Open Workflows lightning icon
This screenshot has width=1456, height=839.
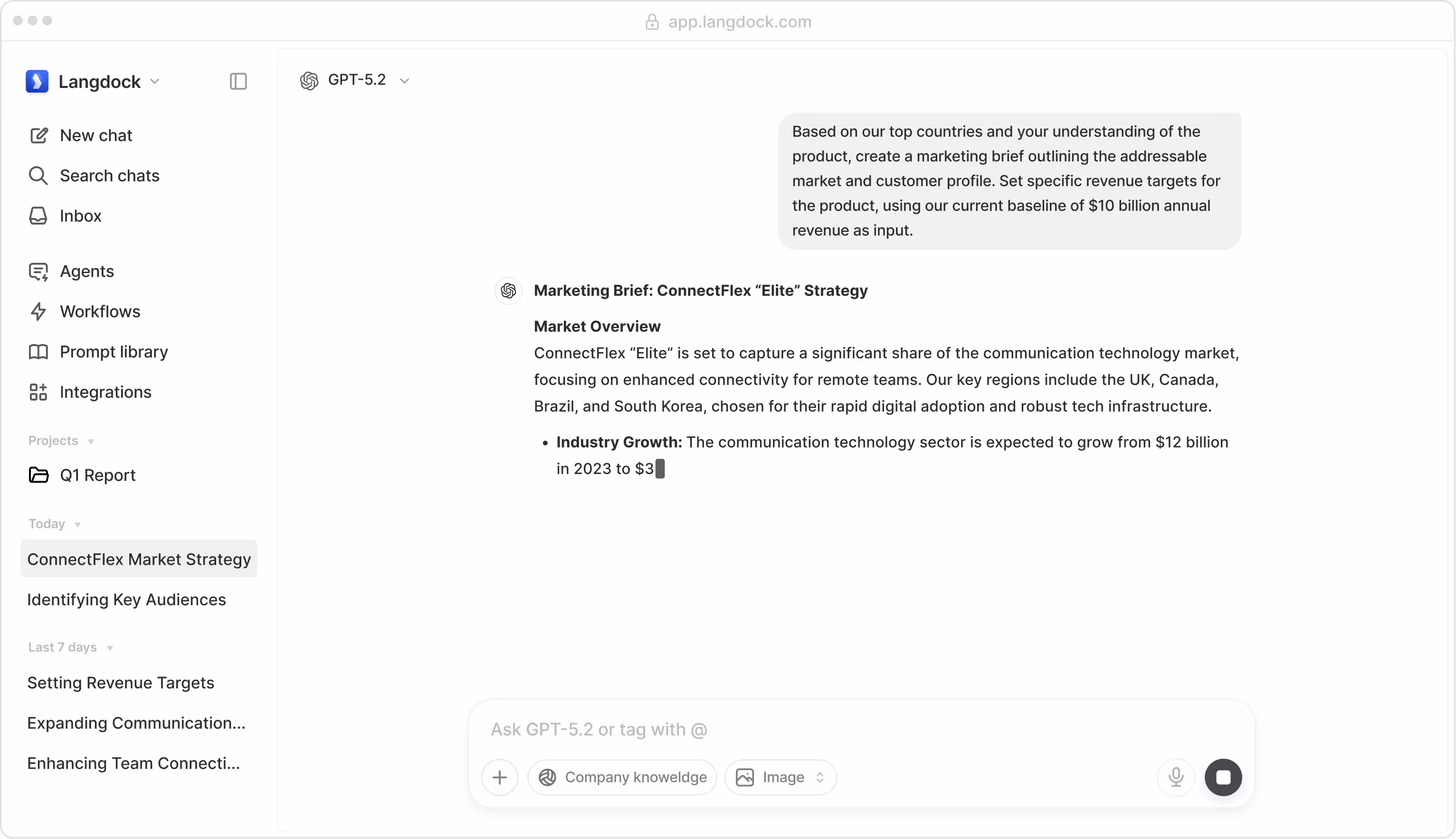(x=38, y=312)
